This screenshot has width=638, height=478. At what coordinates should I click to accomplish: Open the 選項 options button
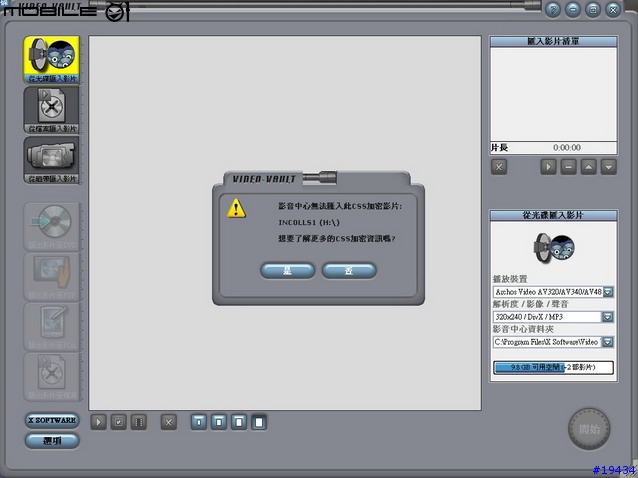click(52, 441)
